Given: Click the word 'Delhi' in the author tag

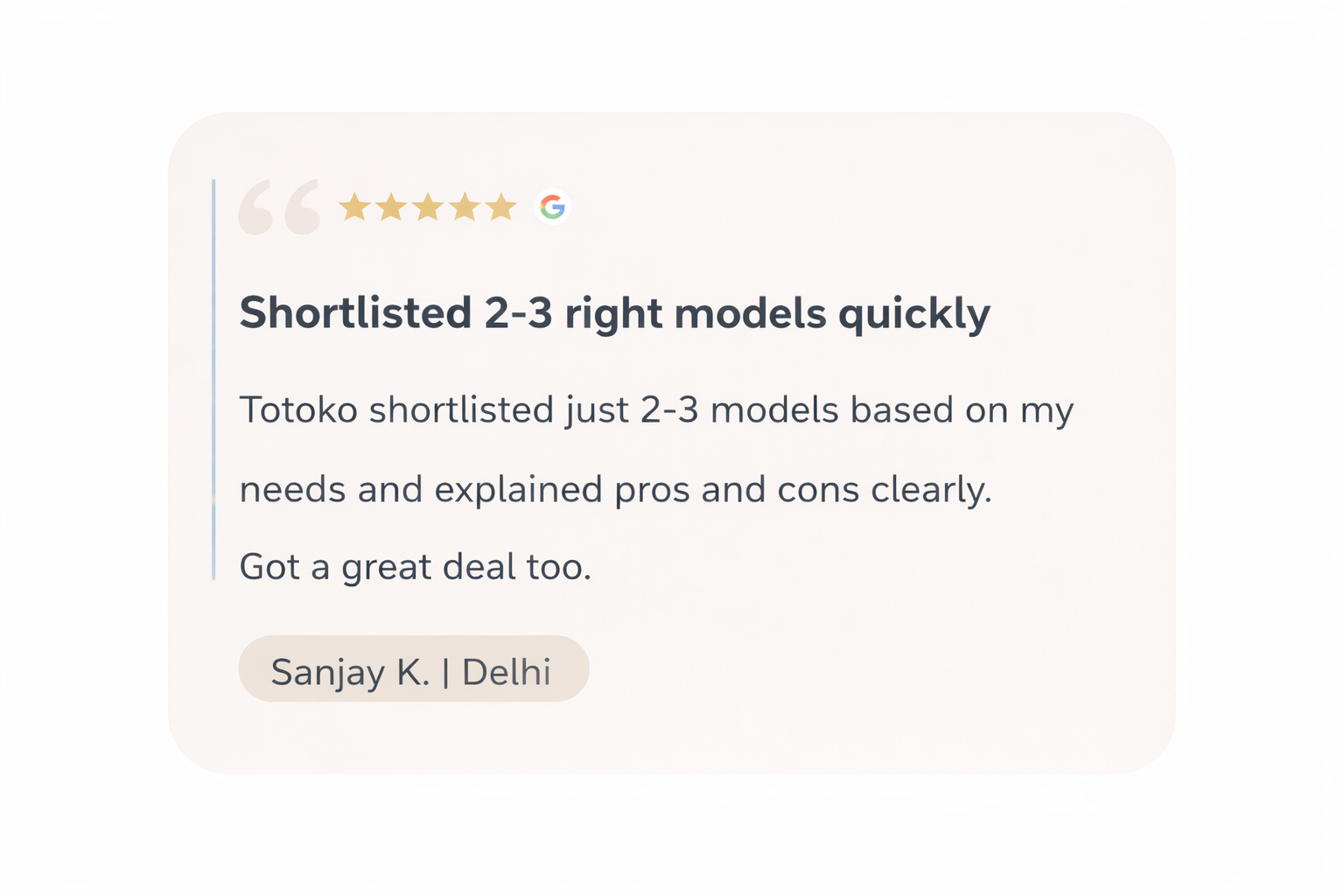Looking at the screenshot, I should [x=506, y=672].
